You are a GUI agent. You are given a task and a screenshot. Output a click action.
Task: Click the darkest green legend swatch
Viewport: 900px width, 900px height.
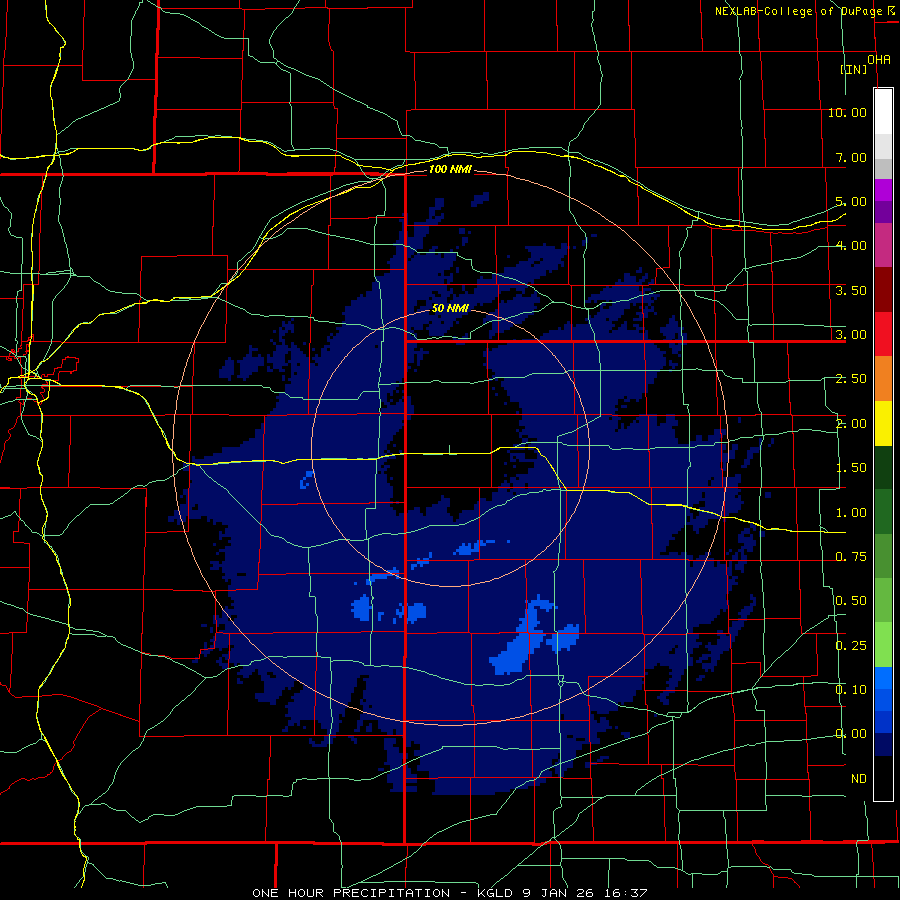883,468
